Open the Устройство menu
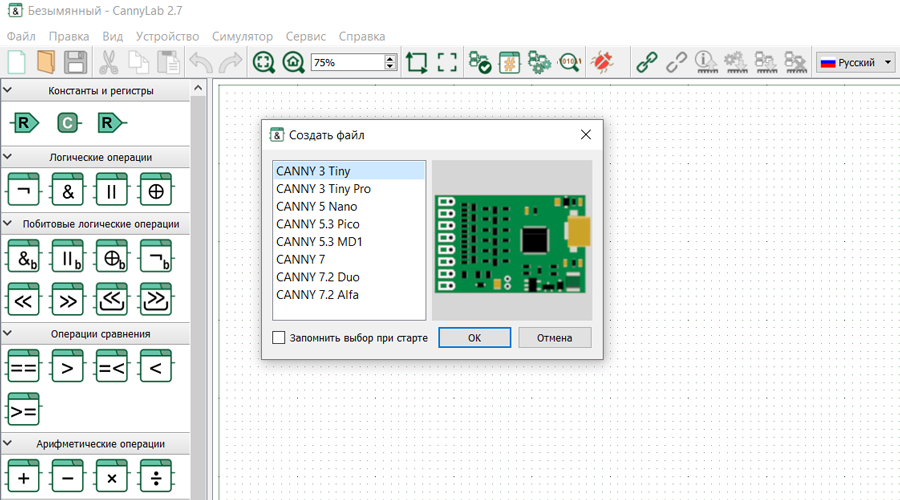The width and height of the screenshot is (900, 500). tap(168, 36)
